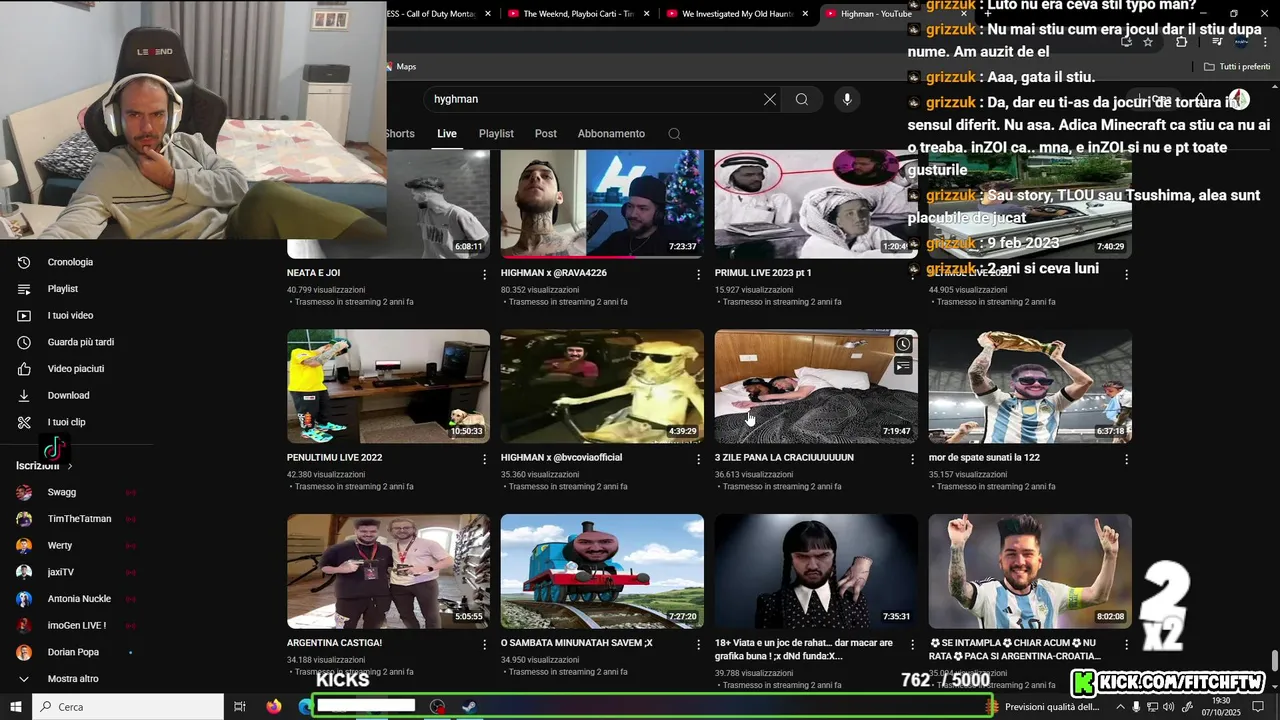Click the Cerca taskbar search box
Screen dimensions: 1280x720
[x=128, y=706]
